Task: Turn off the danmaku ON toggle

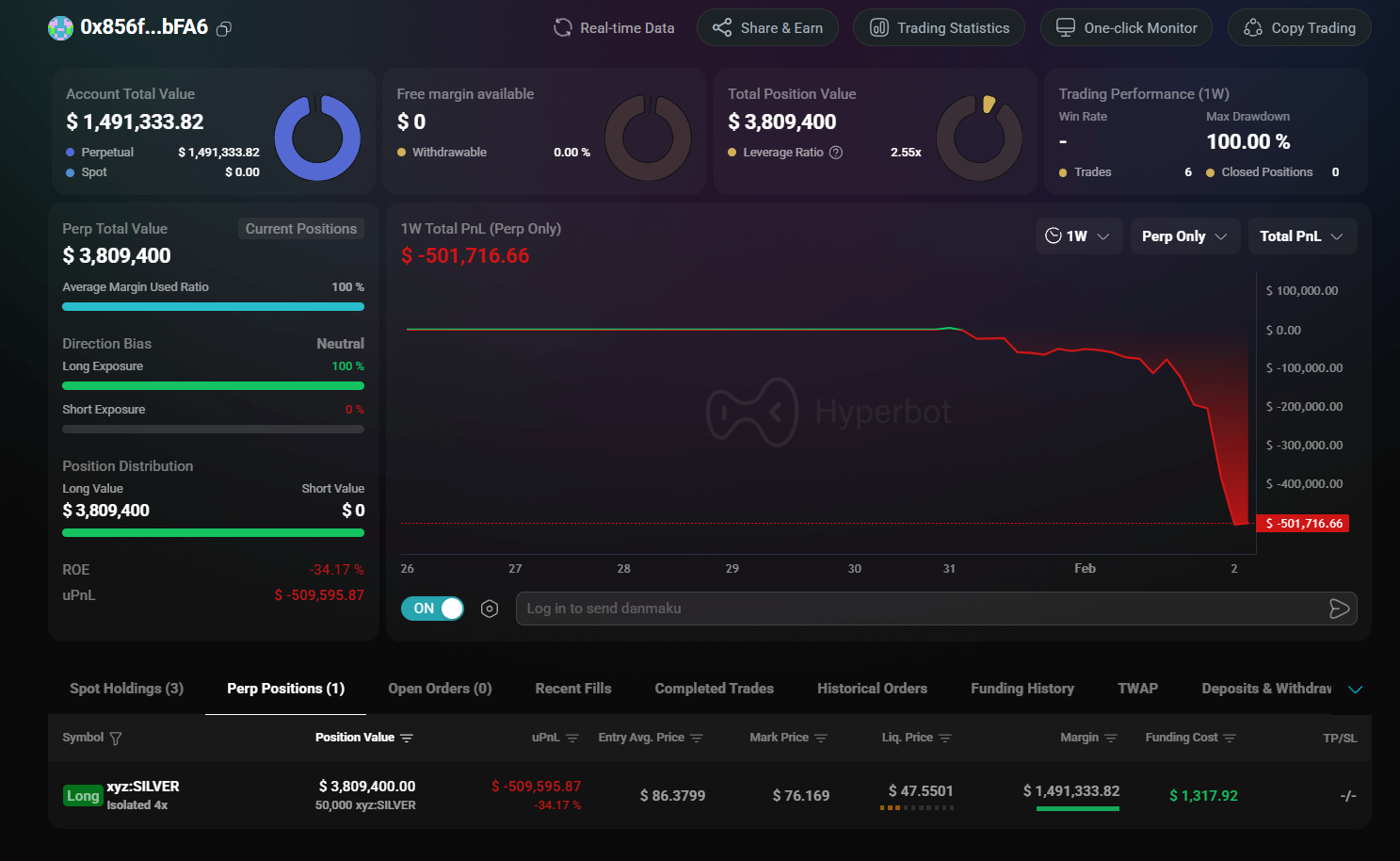Action: 433,609
